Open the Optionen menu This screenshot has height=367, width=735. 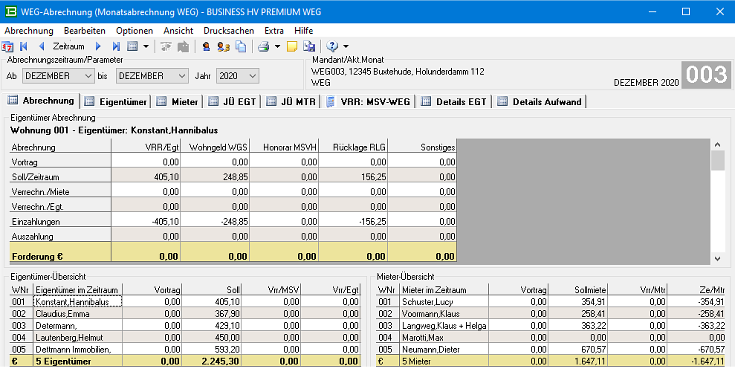(x=135, y=31)
